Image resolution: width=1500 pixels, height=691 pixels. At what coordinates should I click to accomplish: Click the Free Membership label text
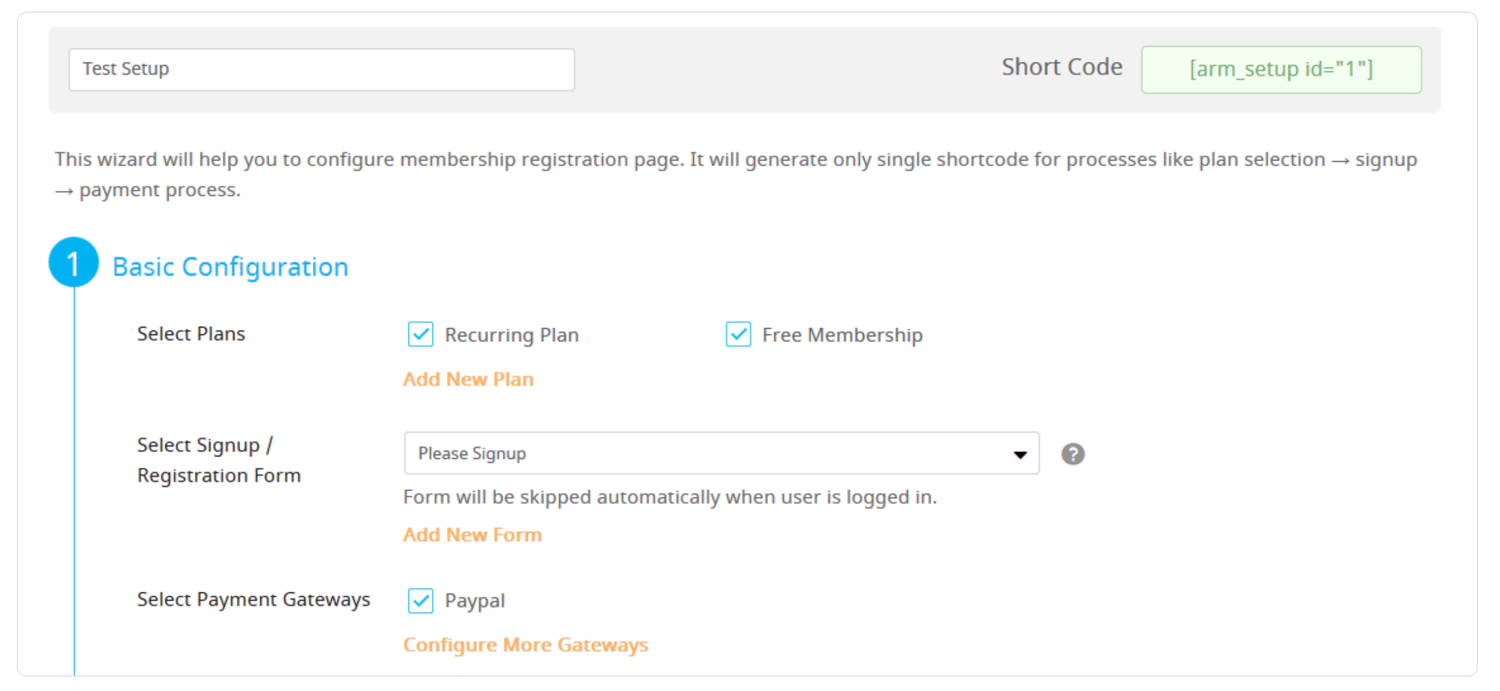point(842,335)
